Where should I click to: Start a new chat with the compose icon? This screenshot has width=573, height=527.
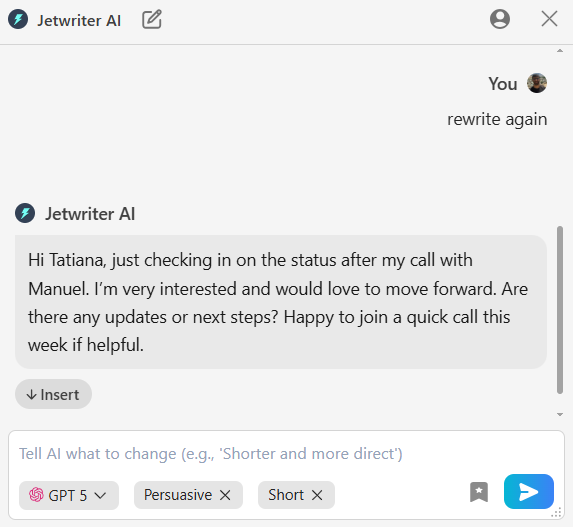[152, 19]
